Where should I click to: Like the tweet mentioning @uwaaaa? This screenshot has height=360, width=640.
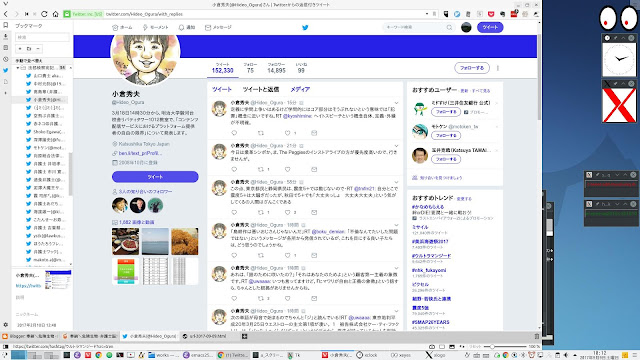[x=287, y=298]
